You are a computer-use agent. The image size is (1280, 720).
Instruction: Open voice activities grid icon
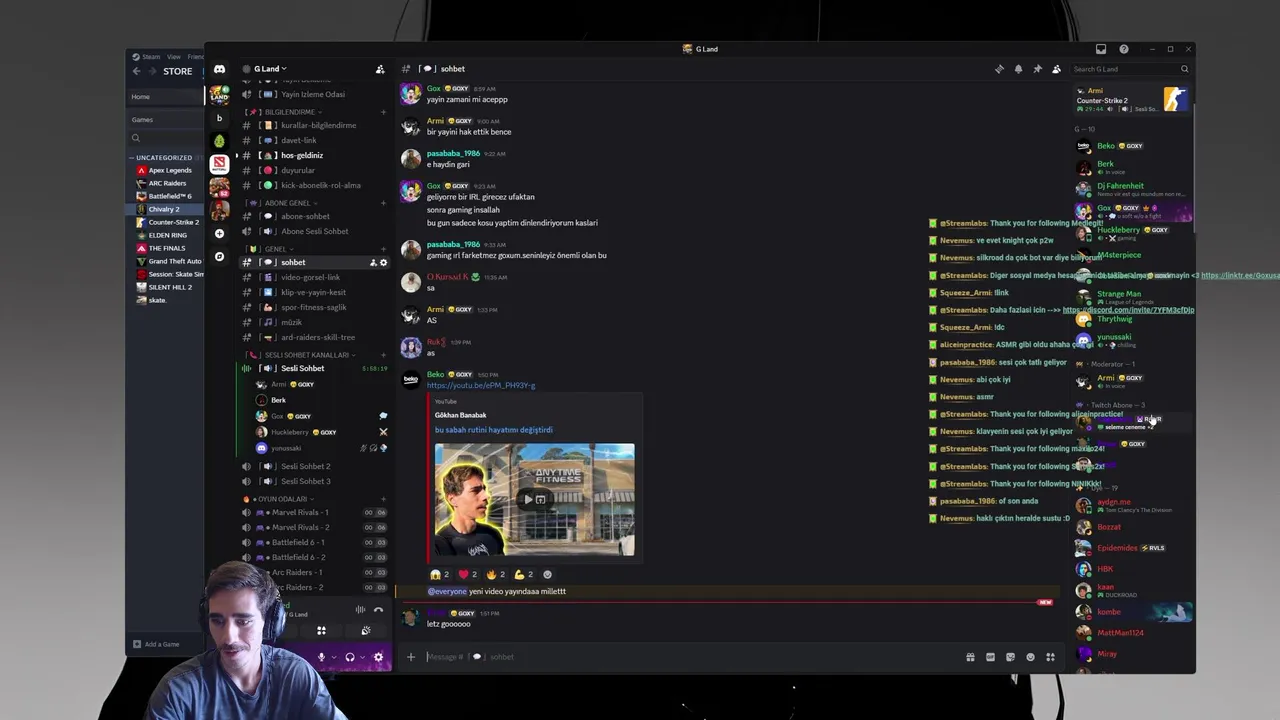click(x=321, y=631)
